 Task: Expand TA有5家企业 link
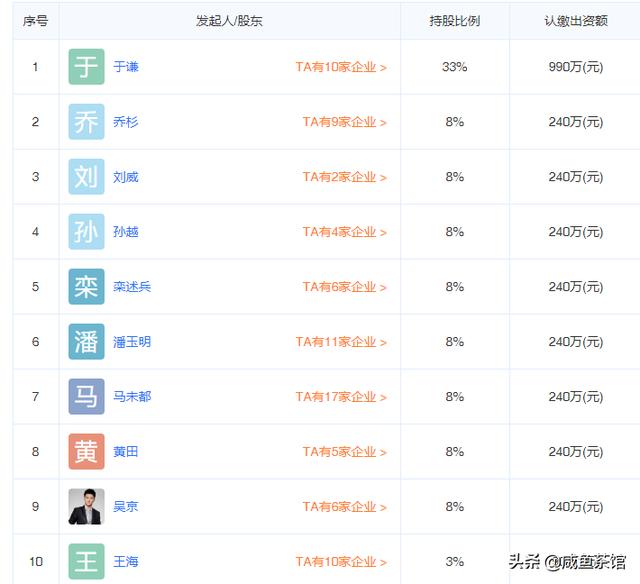(344, 452)
